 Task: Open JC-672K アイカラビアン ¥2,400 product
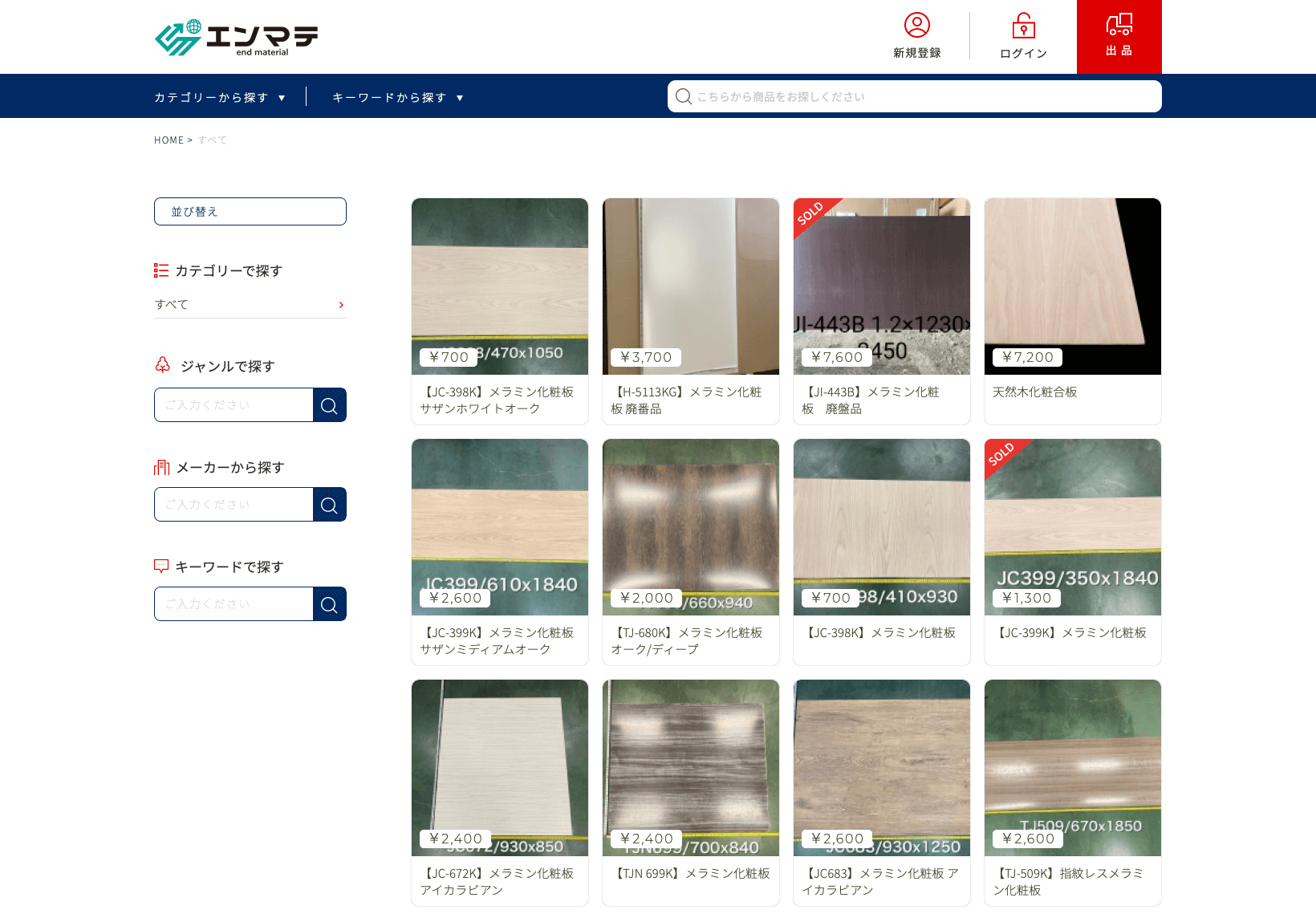coord(499,792)
